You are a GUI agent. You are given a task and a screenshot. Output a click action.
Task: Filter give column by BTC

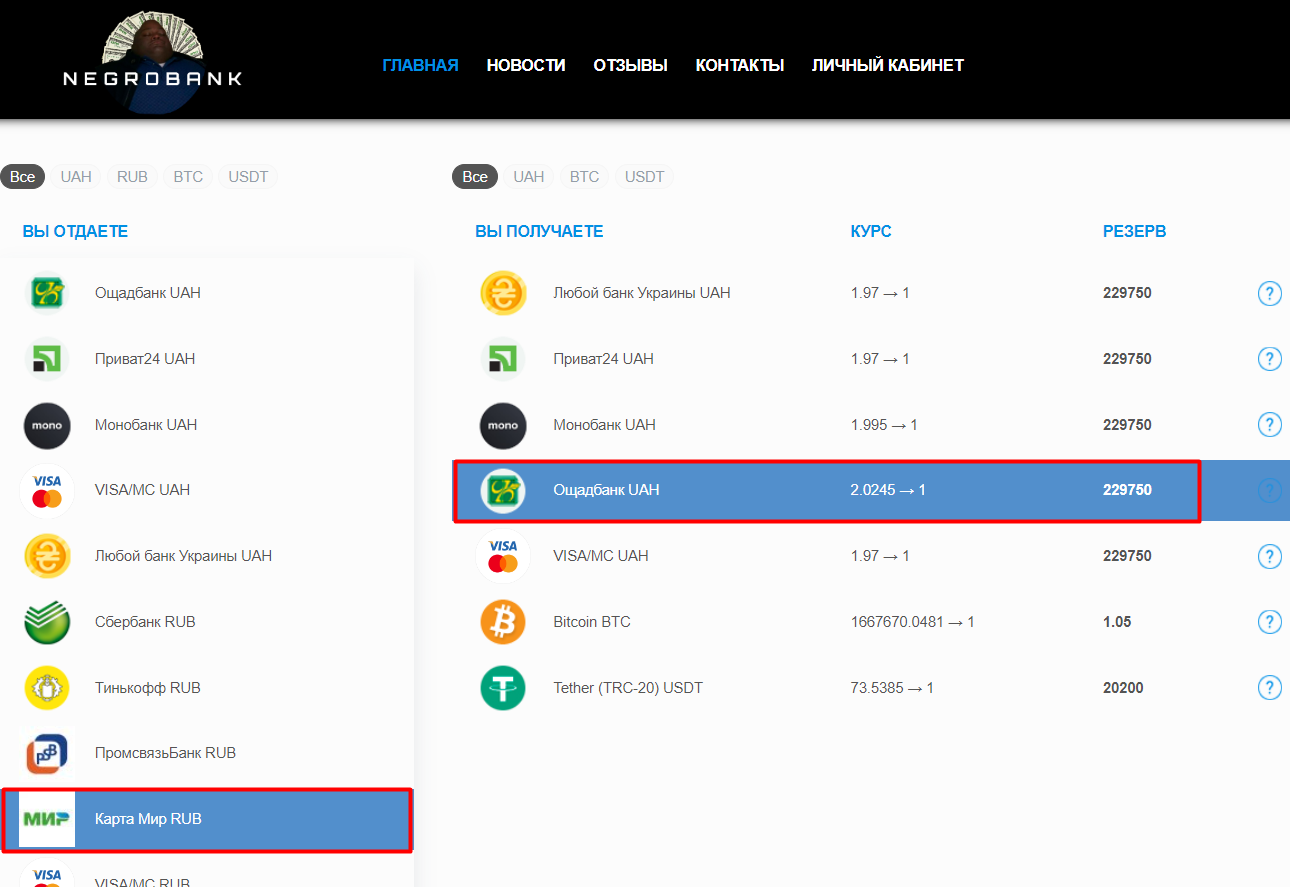(188, 177)
